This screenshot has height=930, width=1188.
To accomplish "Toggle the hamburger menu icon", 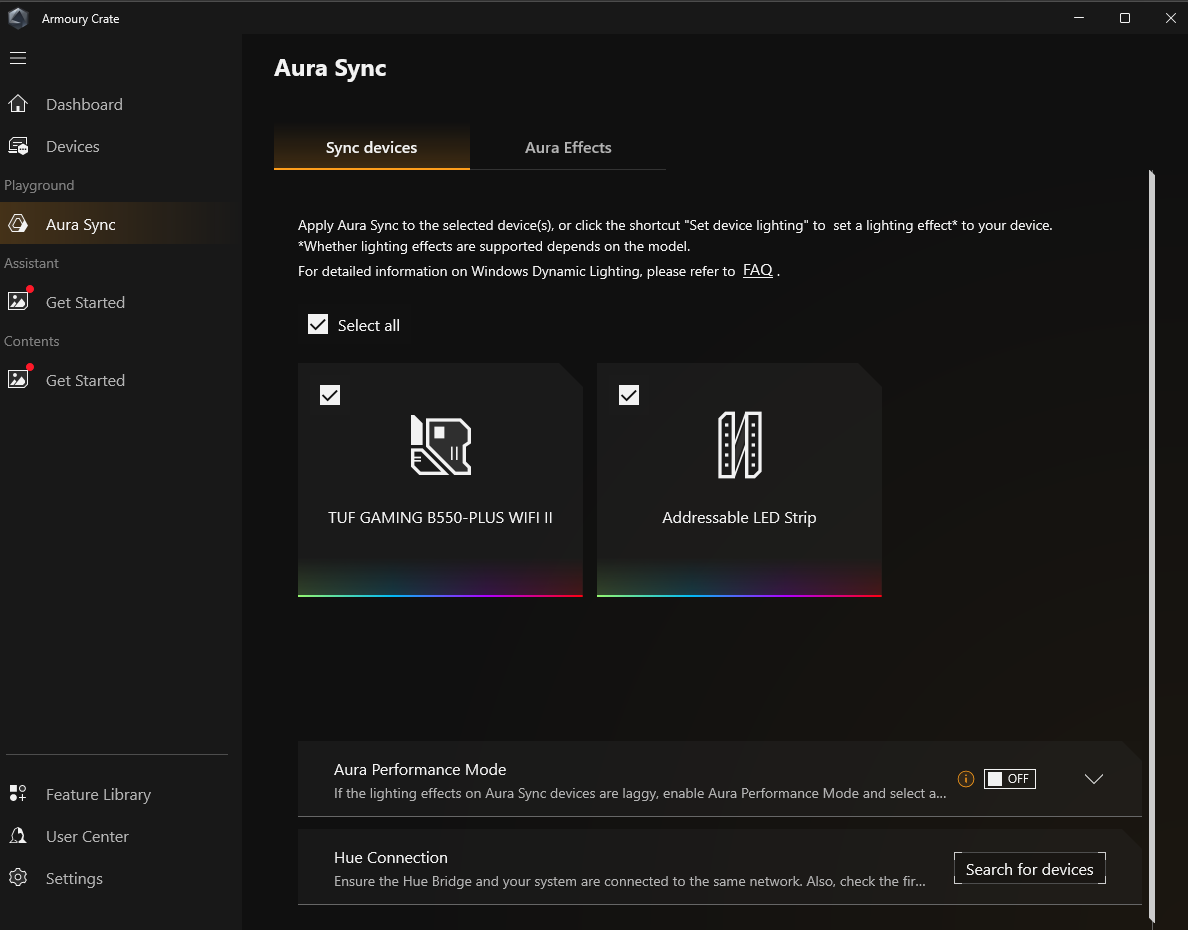I will click(17, 58).
